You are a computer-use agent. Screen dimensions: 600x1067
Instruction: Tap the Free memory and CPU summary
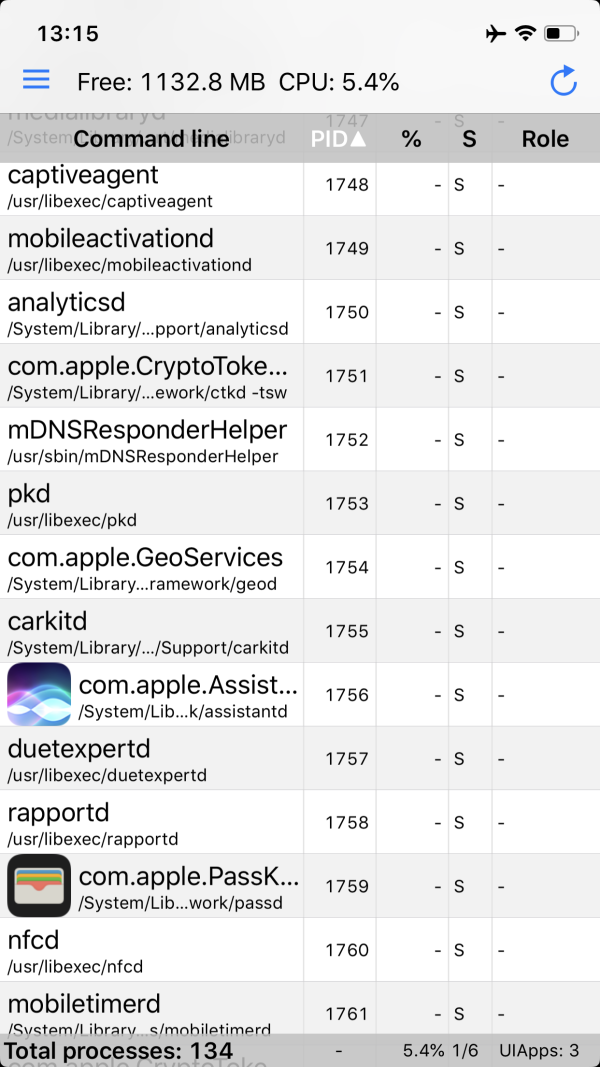238,82
